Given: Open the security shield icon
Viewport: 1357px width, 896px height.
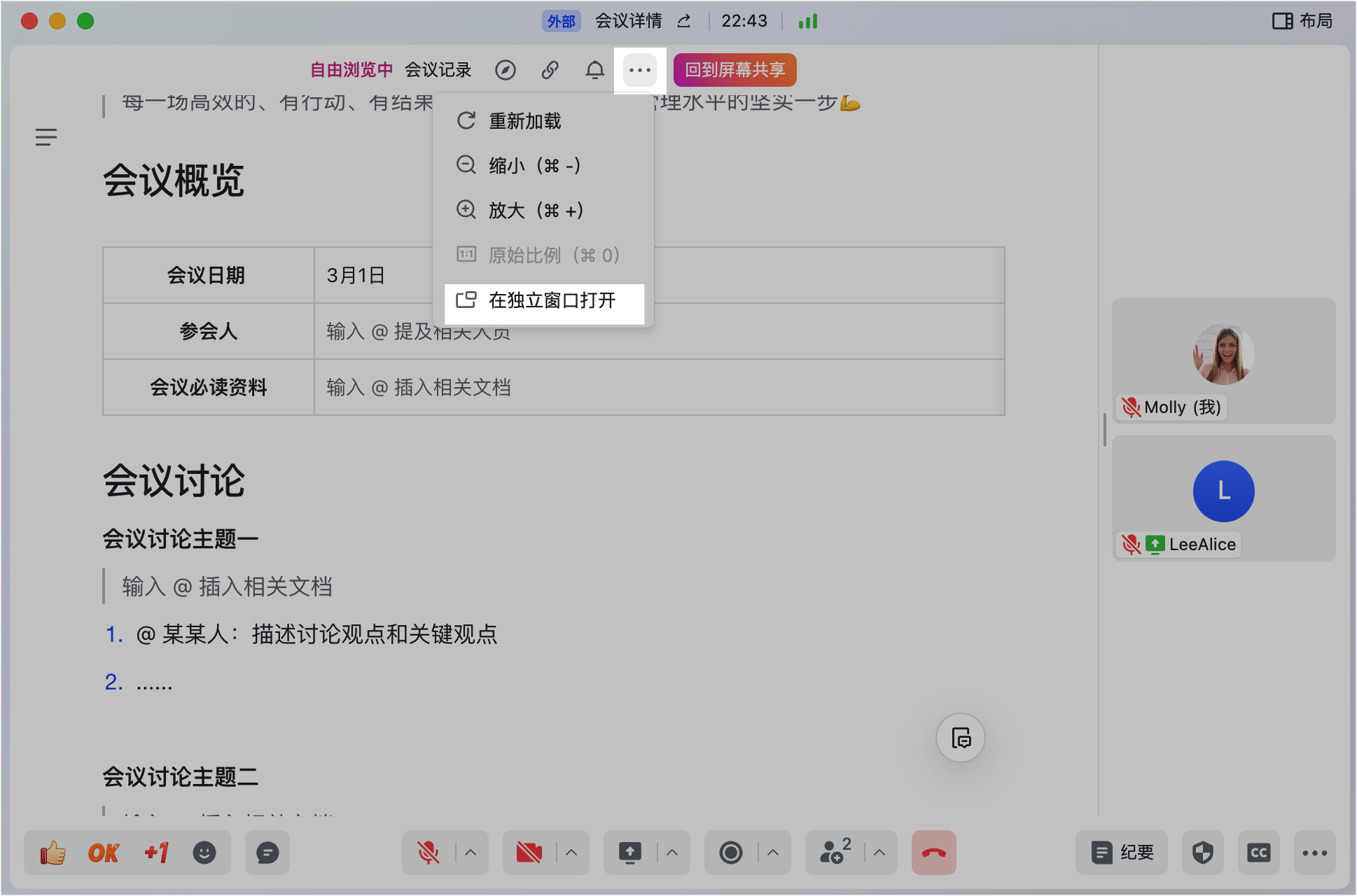Looking at the screenshot, I should pos(1202,853).
